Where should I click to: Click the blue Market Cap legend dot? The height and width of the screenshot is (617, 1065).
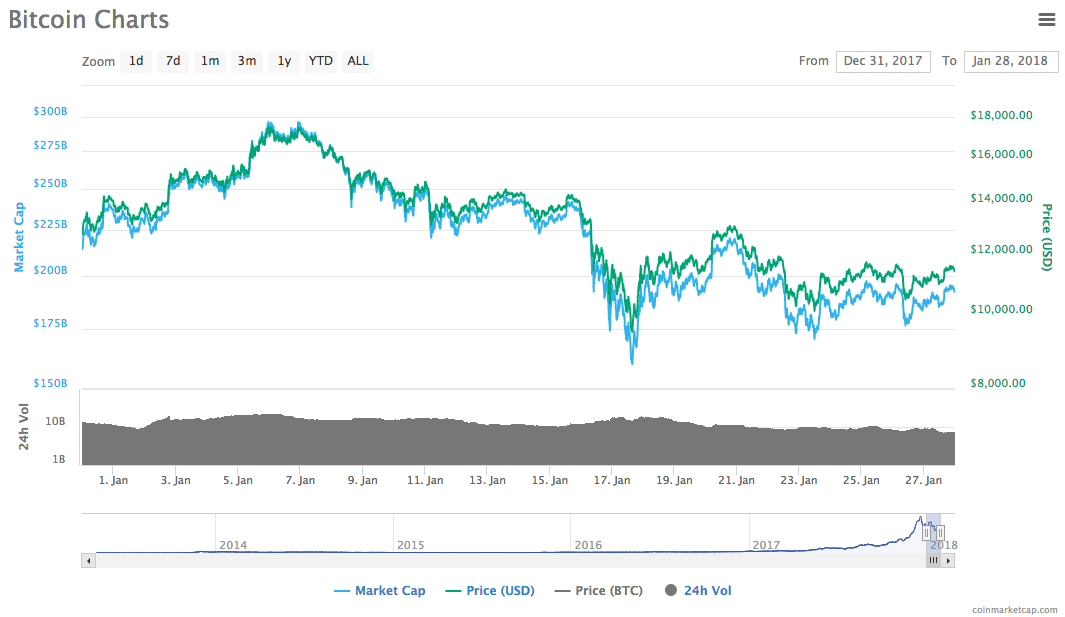coord(340,590)
